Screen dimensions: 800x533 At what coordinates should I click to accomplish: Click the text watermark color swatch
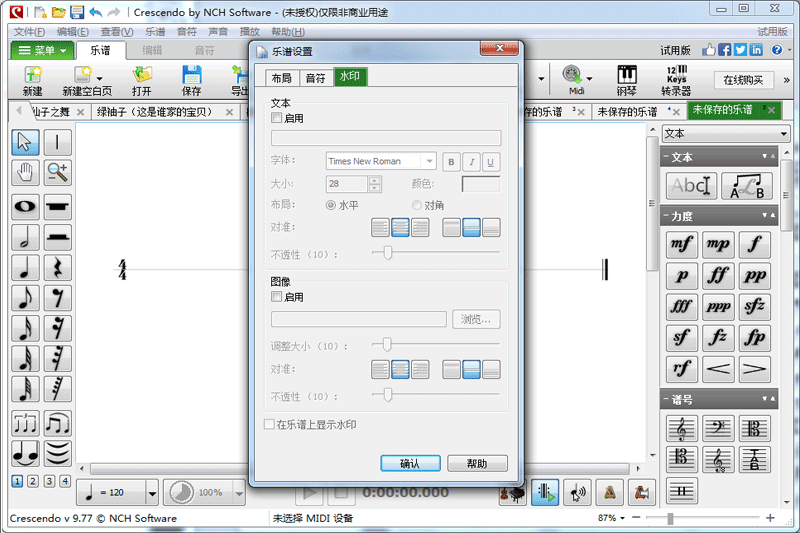tap(481, 184)
